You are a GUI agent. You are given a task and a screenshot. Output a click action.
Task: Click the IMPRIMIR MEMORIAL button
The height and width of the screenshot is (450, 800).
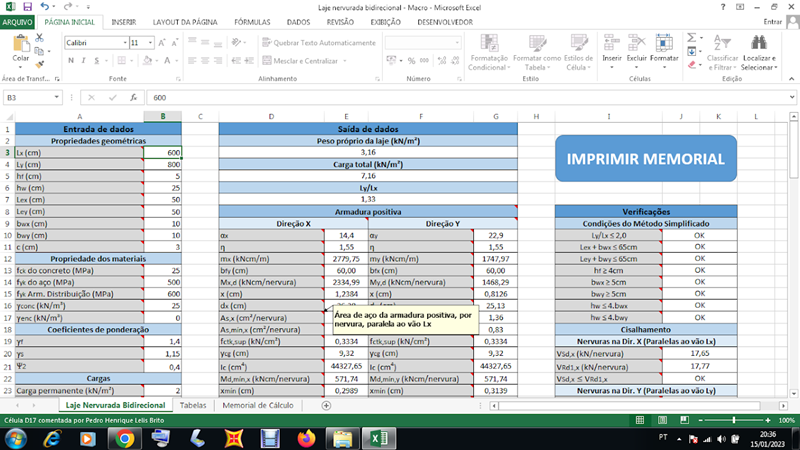pyautogui.click(x=646, y=159)
